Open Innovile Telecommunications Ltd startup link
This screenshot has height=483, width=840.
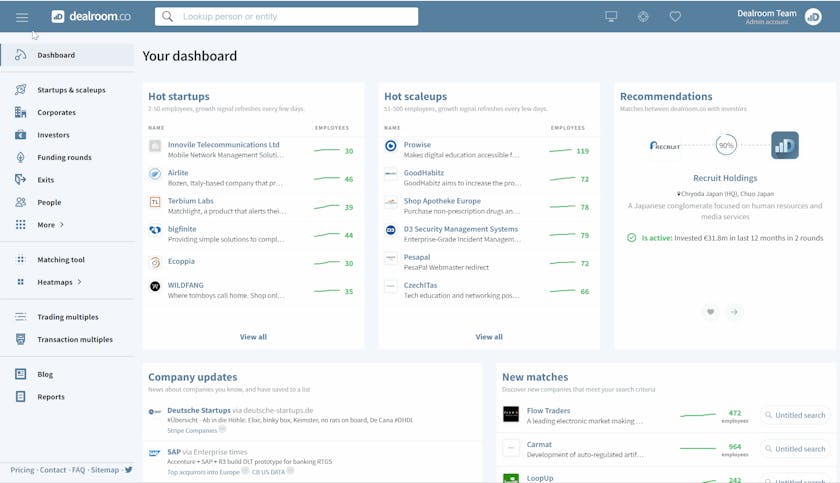pos(223,145)
